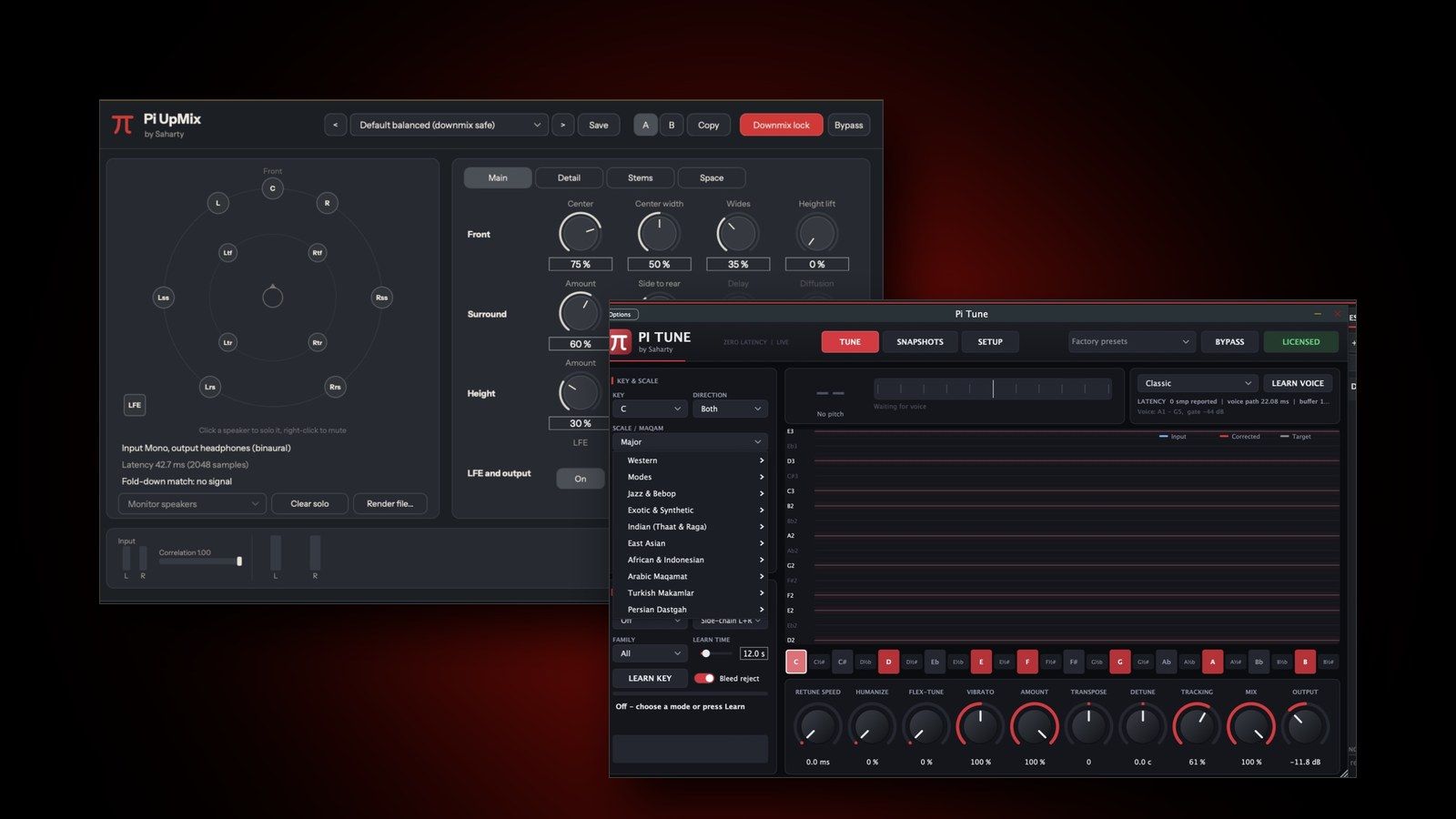Click the Ltr top-rear-left speaker node
Screen dimensions: 1456x819
click(x=227, y=342)
